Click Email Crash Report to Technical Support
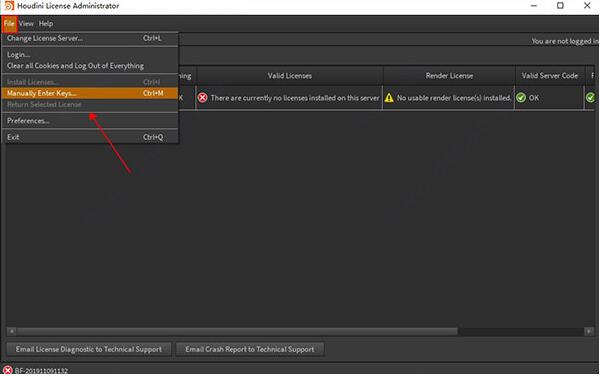The width and height of the screenshot is (600, 377). pyautogui.click(x=249, y=349)
